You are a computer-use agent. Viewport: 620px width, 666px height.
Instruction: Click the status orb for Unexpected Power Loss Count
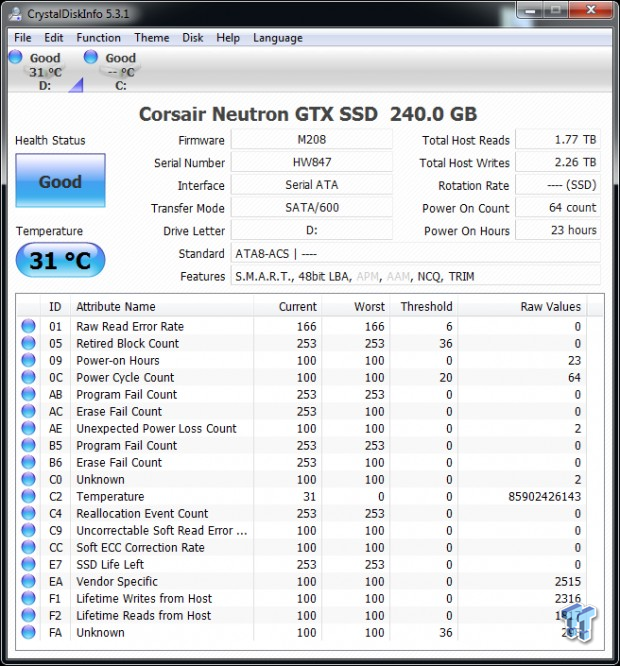(x=28, y=428)
